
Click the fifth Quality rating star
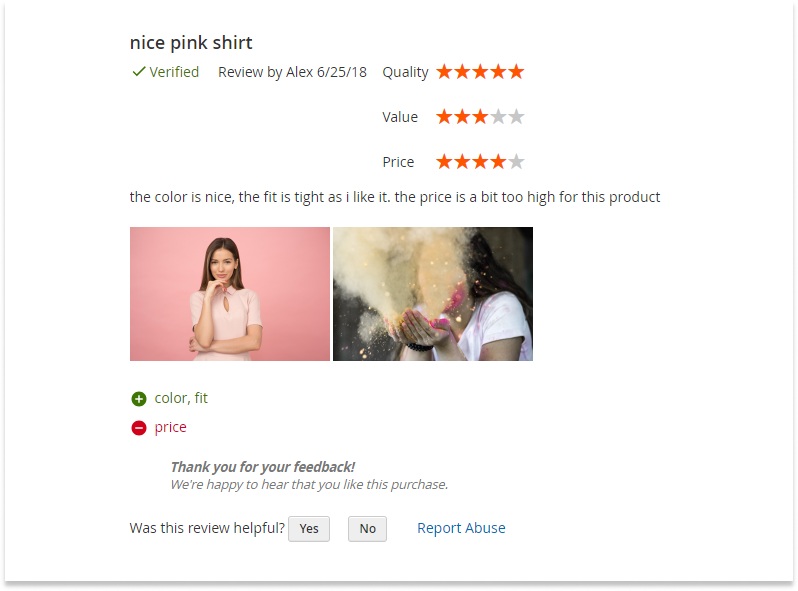tap(516, 72)
